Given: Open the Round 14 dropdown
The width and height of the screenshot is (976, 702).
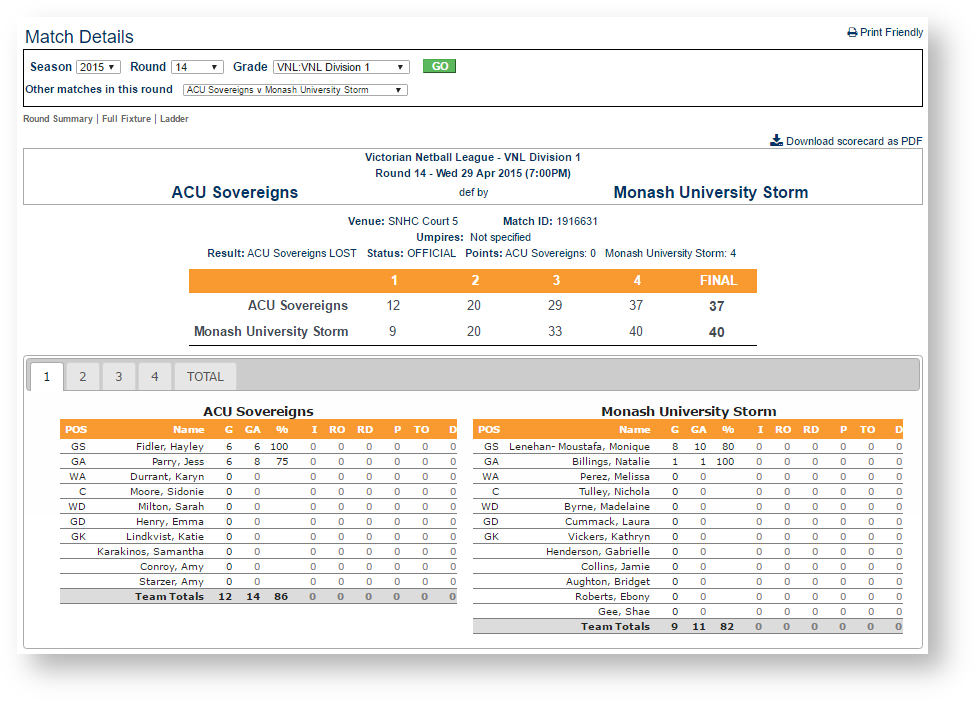Looking at the screenshot, I should tap(197, 67).
